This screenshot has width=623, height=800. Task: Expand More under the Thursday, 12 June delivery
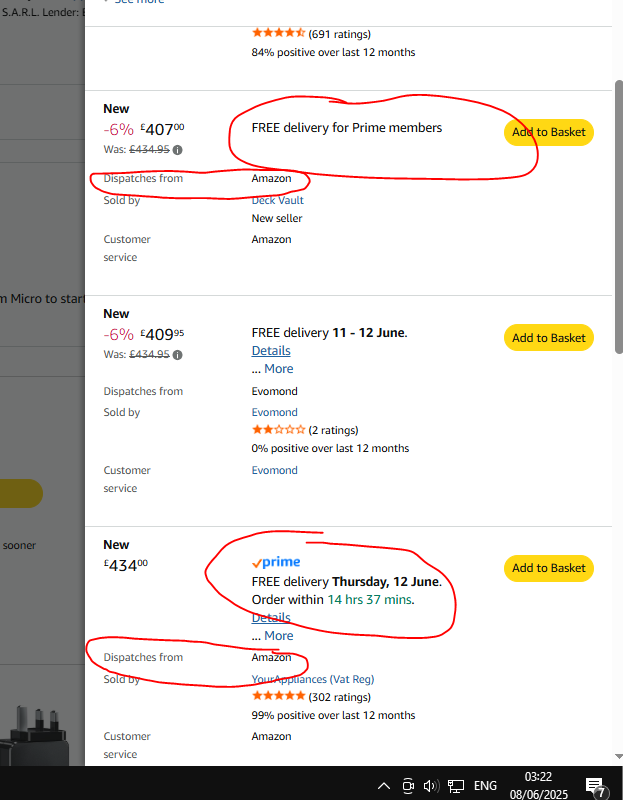(x=279, y=636)
